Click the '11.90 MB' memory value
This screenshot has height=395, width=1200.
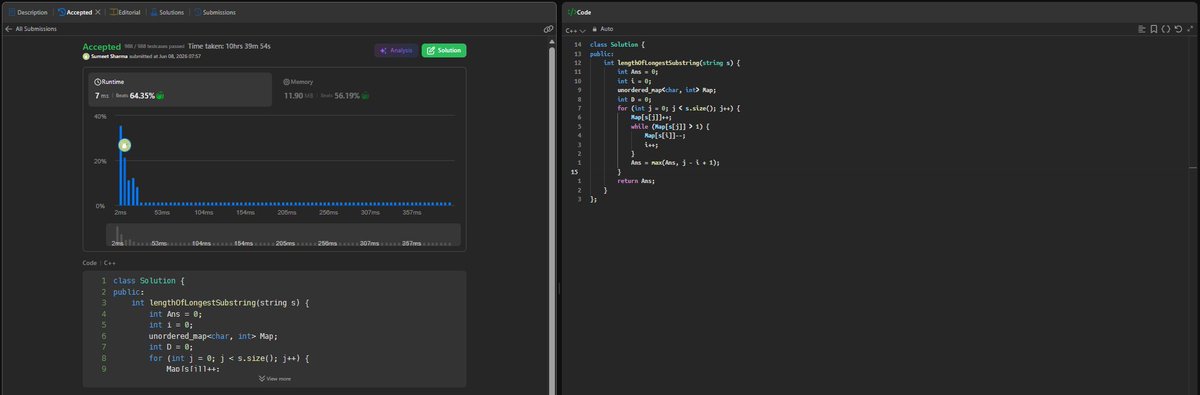pyautogui.click(x=300, y=96)
